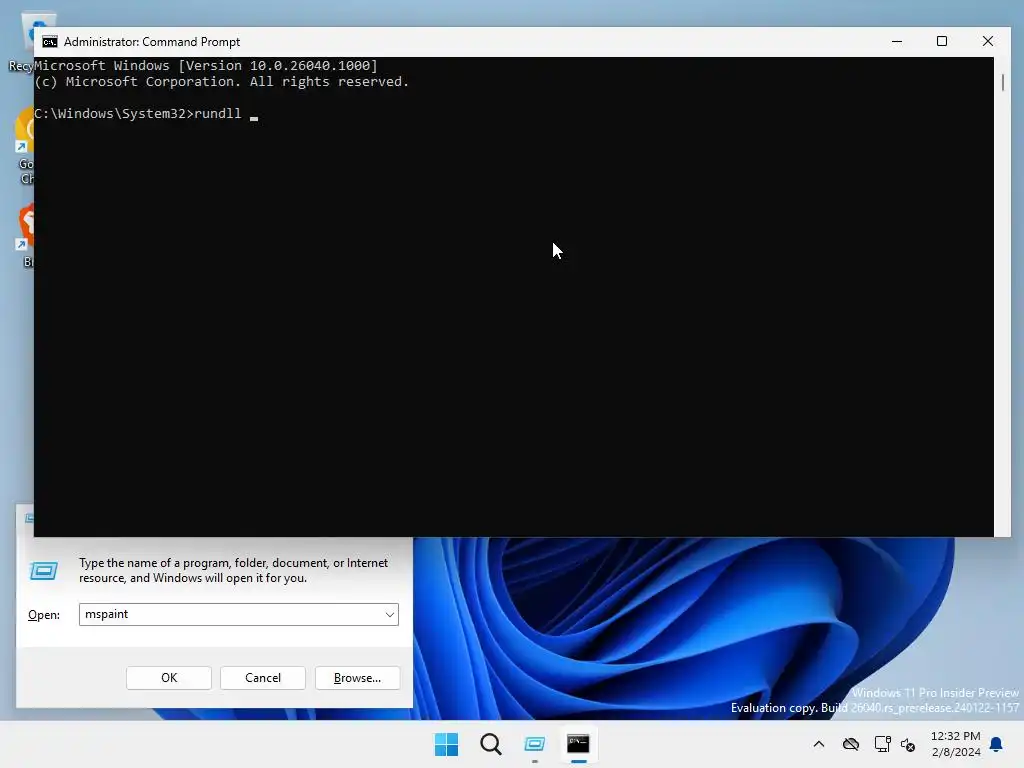The height and width of the screenshot is (768, 1024).
Task: Click the Microsoft Windows version line
Action: point(206,65)
